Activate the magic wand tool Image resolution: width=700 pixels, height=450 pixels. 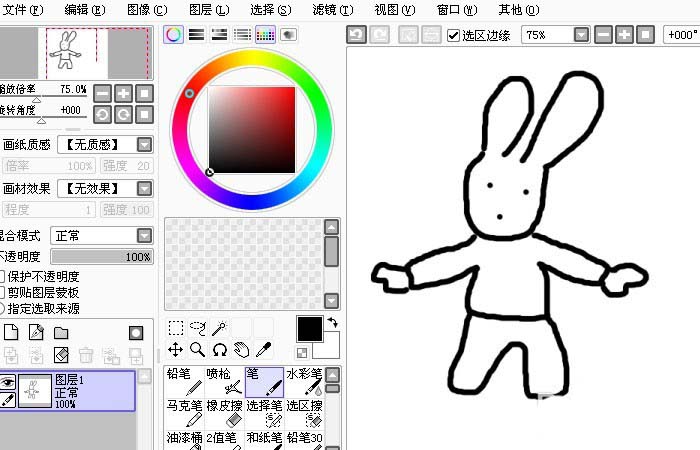[219, 327]
